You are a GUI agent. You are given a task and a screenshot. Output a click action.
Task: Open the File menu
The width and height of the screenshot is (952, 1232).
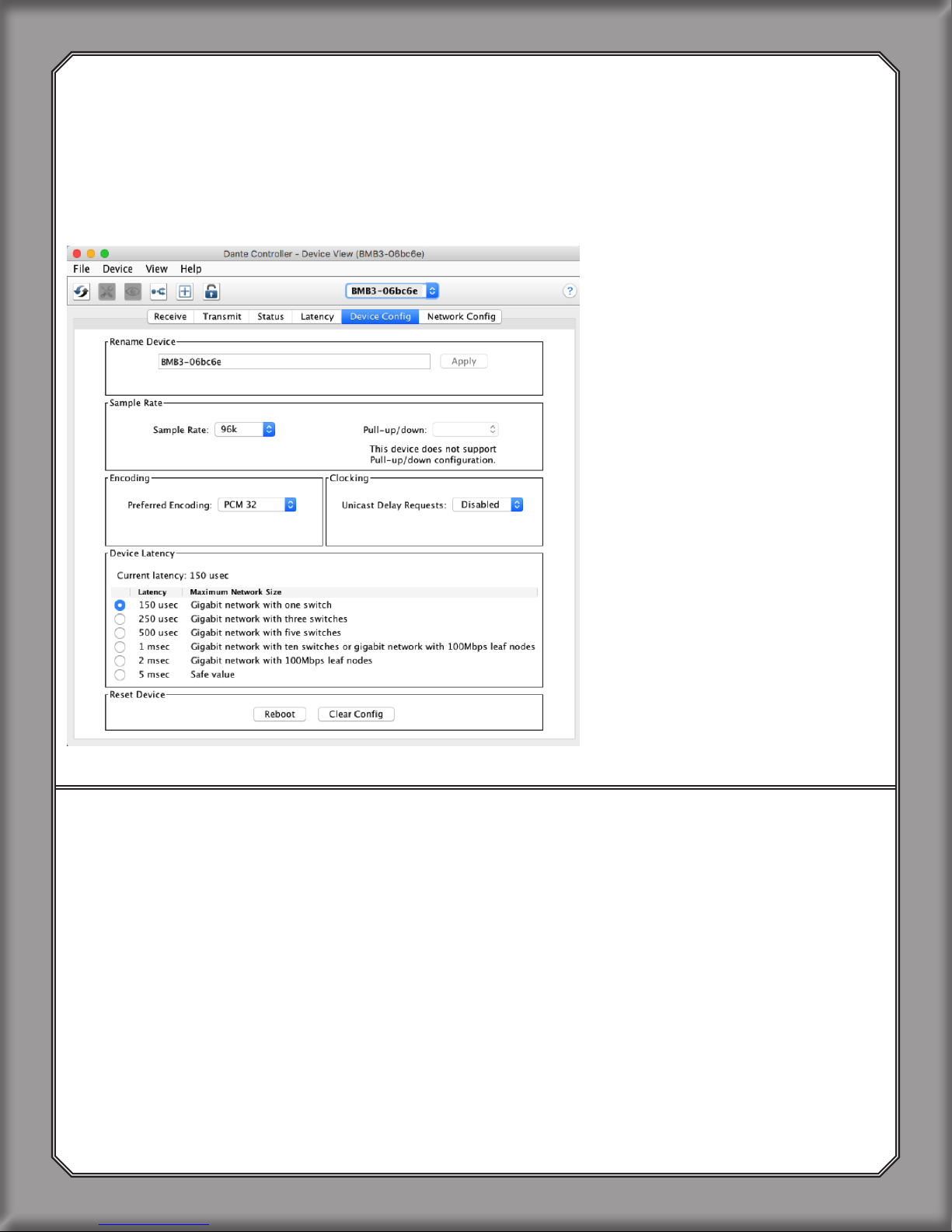click(x=82, y=269)
